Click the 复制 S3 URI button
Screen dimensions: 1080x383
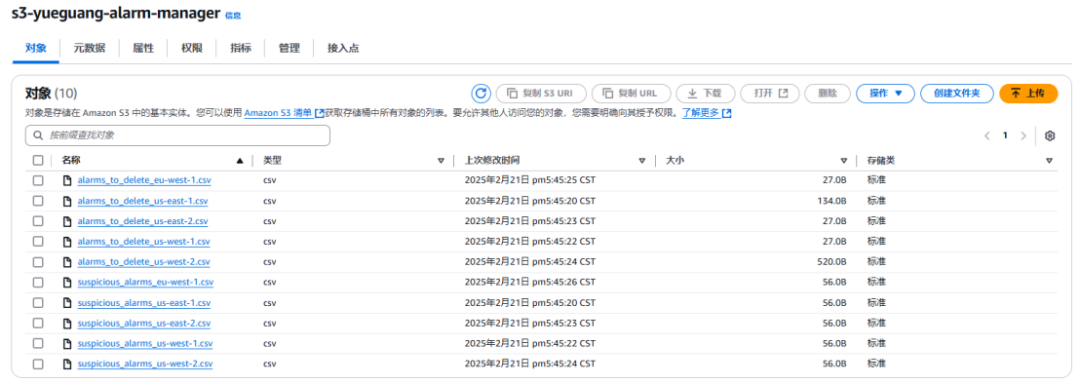pyautogui.click(x=541, y=93)
